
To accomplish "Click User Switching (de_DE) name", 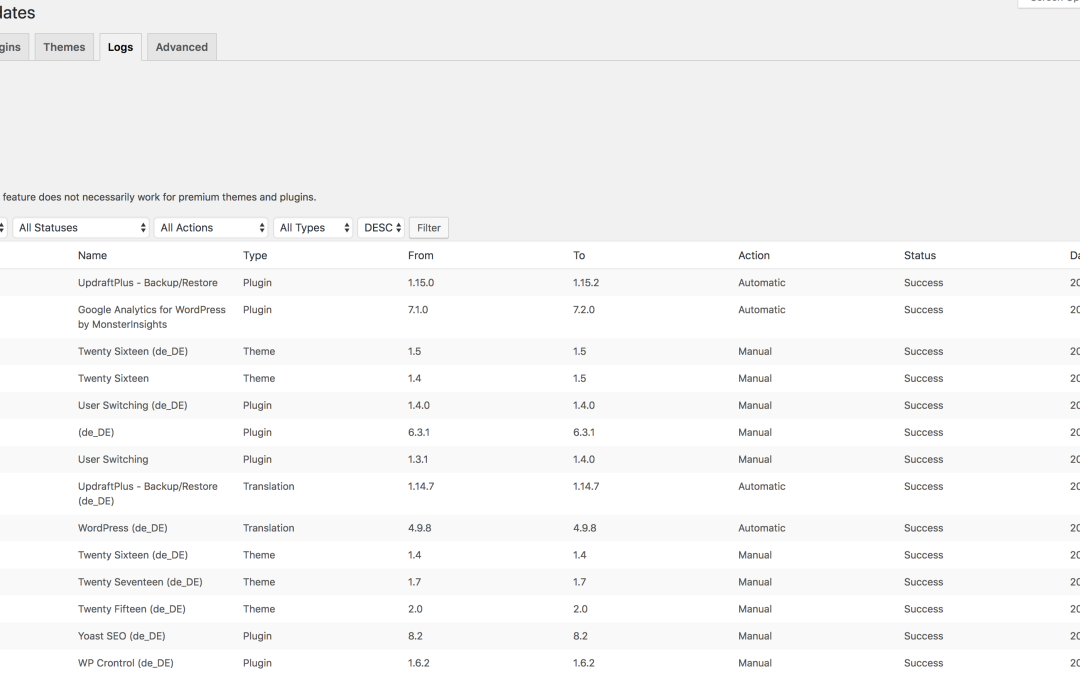I will click(x=132, y=406).
